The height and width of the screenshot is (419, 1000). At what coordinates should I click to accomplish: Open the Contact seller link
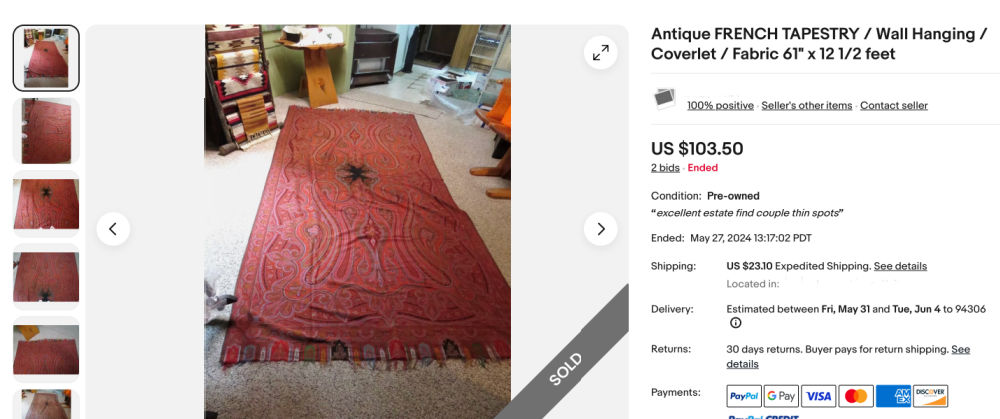[x=893, y=106]
